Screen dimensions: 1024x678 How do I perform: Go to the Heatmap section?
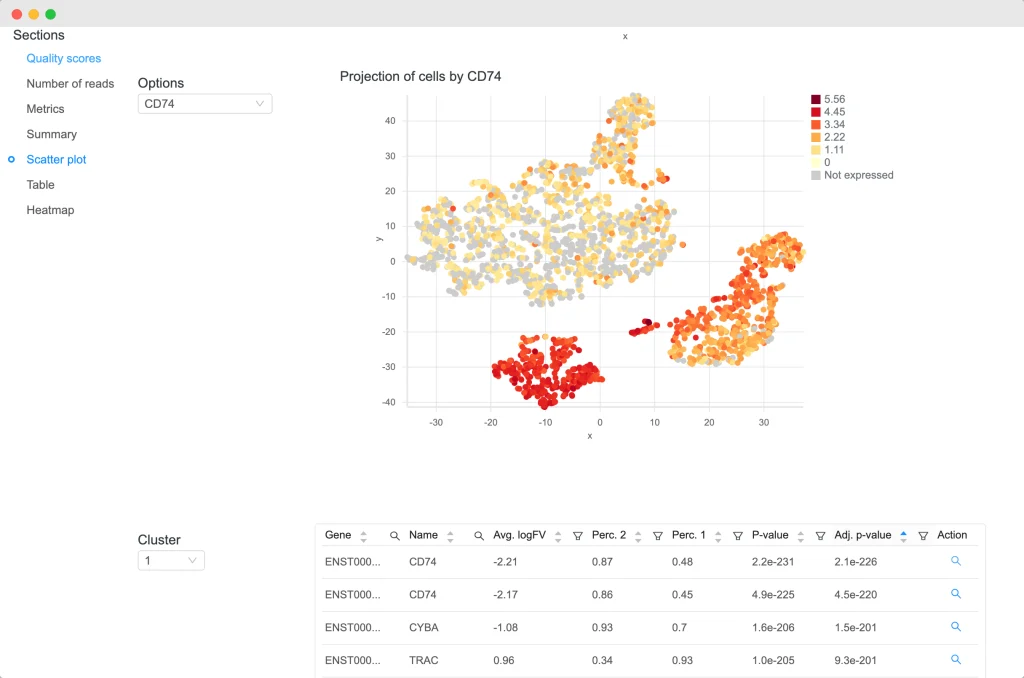[x=50, y=210]
